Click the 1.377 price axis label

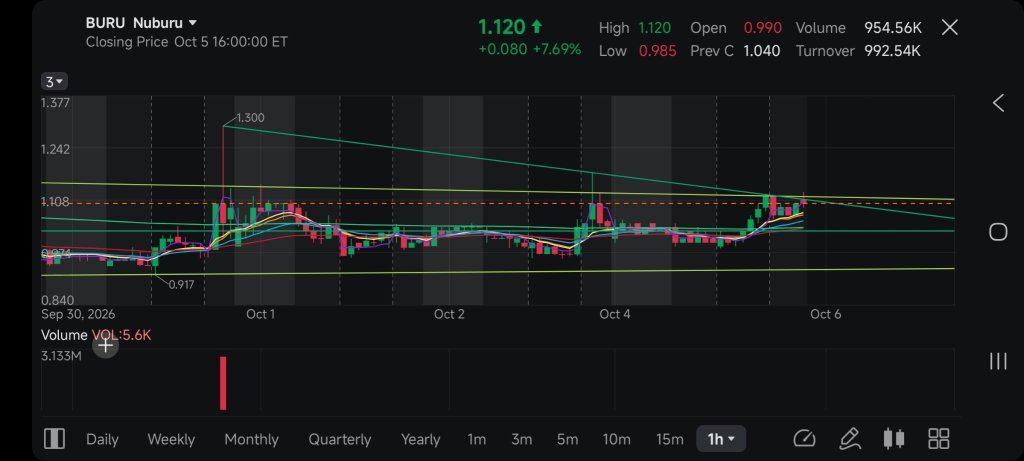56,103
